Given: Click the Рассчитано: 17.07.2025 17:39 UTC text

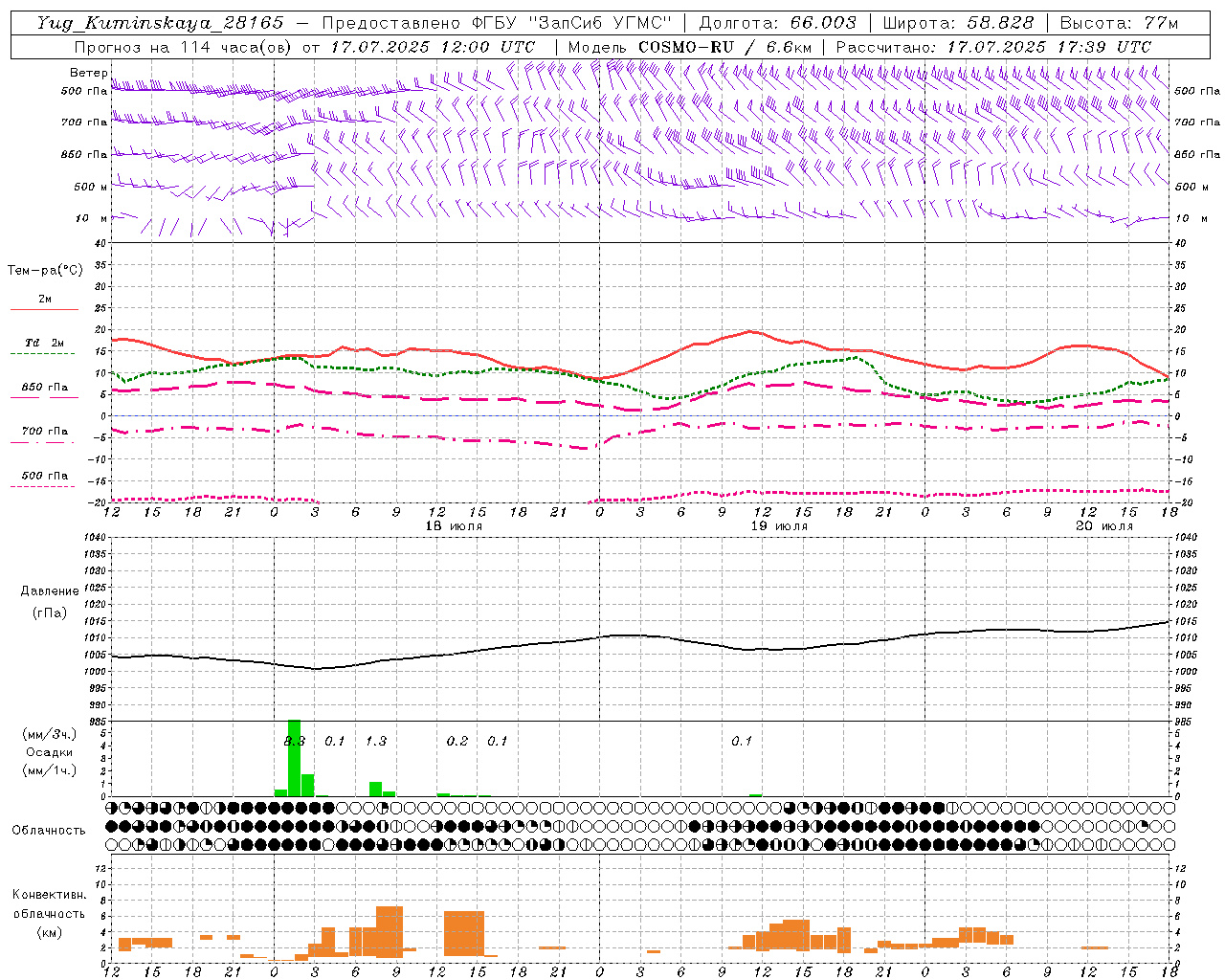Looking at the screenshot, I should [x=993, y=47].
